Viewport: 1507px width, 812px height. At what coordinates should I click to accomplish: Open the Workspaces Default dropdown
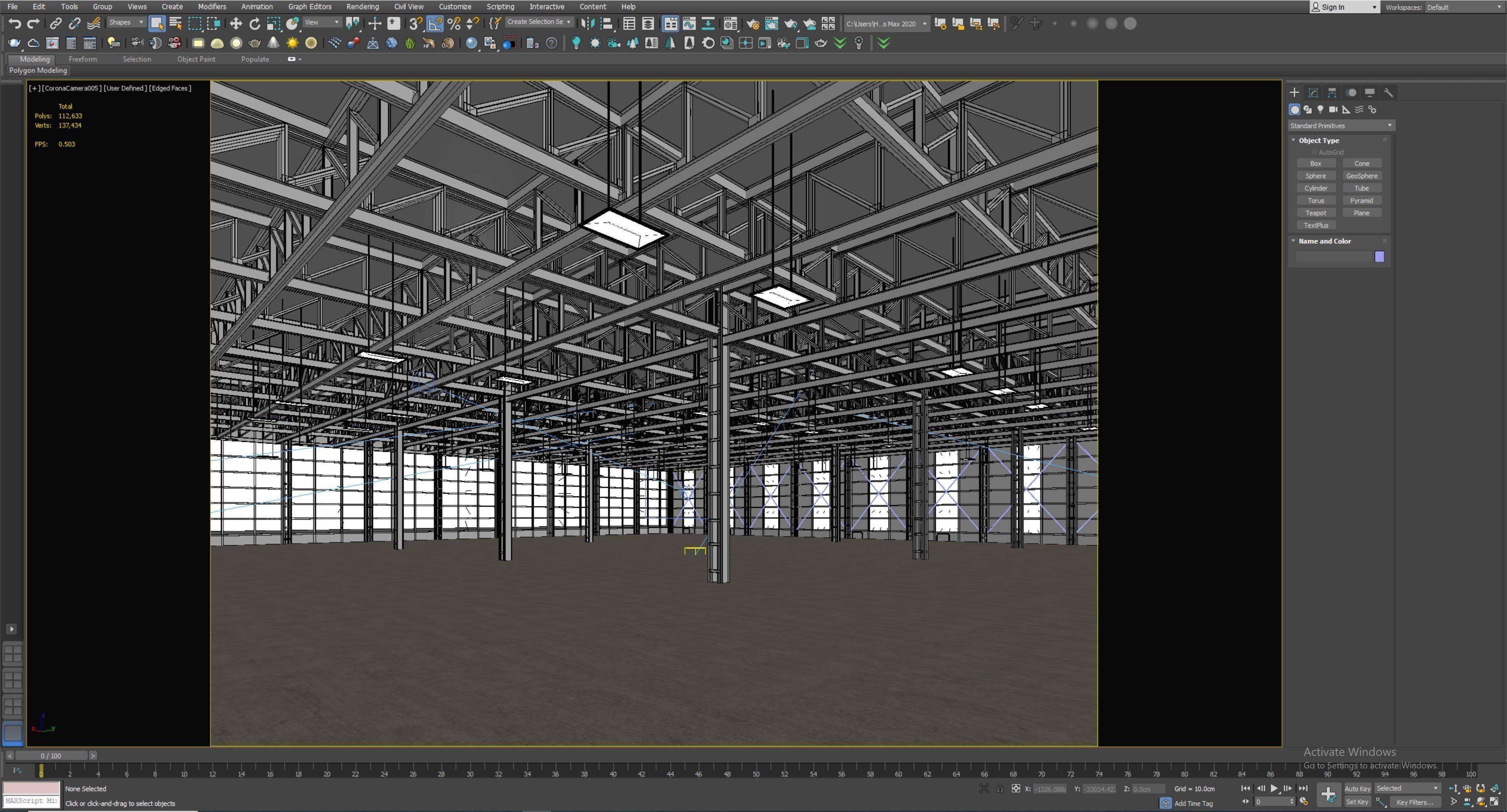pos(1464,7)
